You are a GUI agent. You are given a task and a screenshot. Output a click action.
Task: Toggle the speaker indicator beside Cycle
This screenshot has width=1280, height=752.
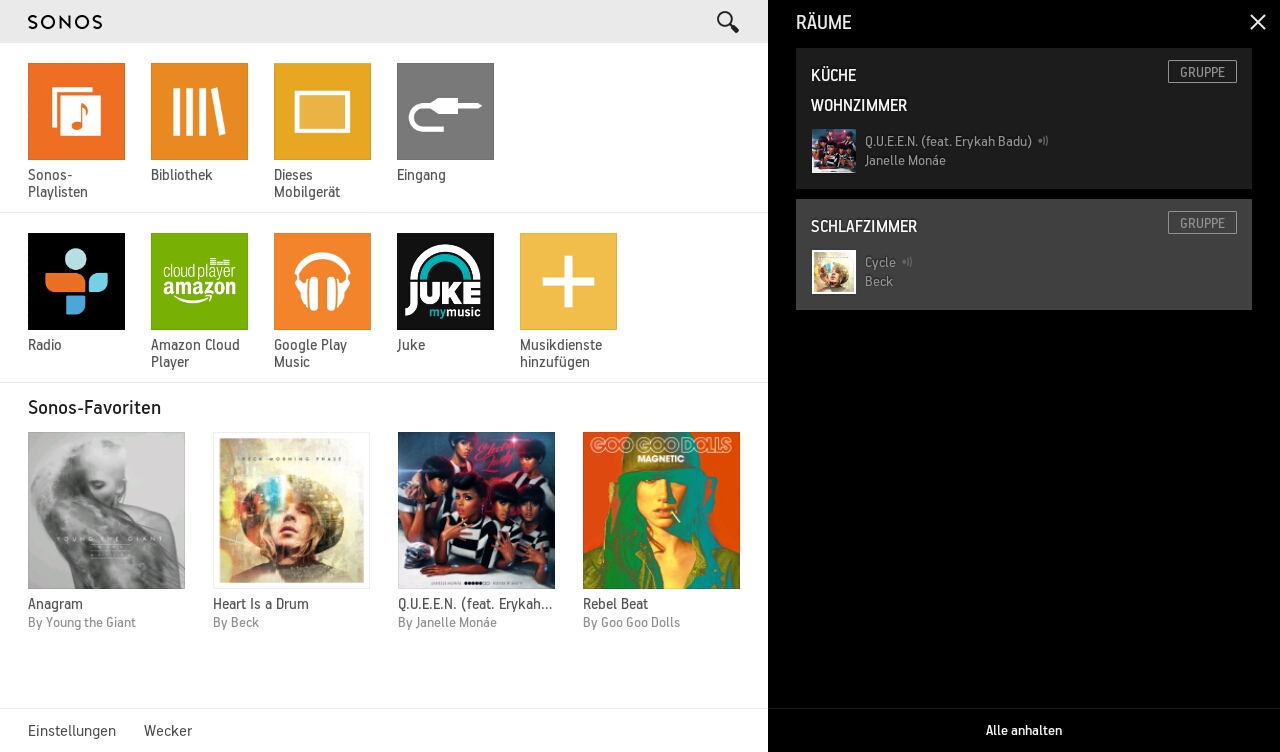click(x=907, y=262)
